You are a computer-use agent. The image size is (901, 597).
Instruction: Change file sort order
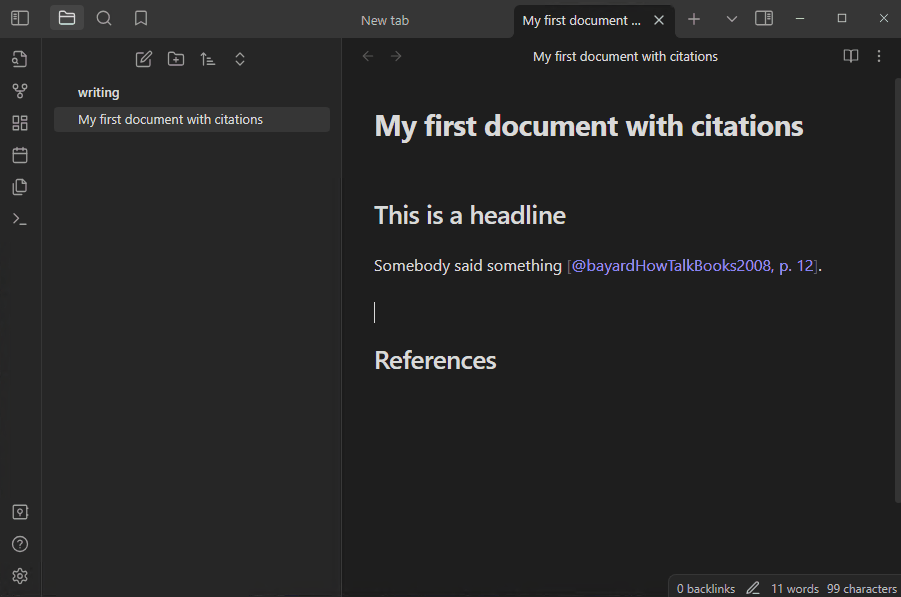coord(208,59)
